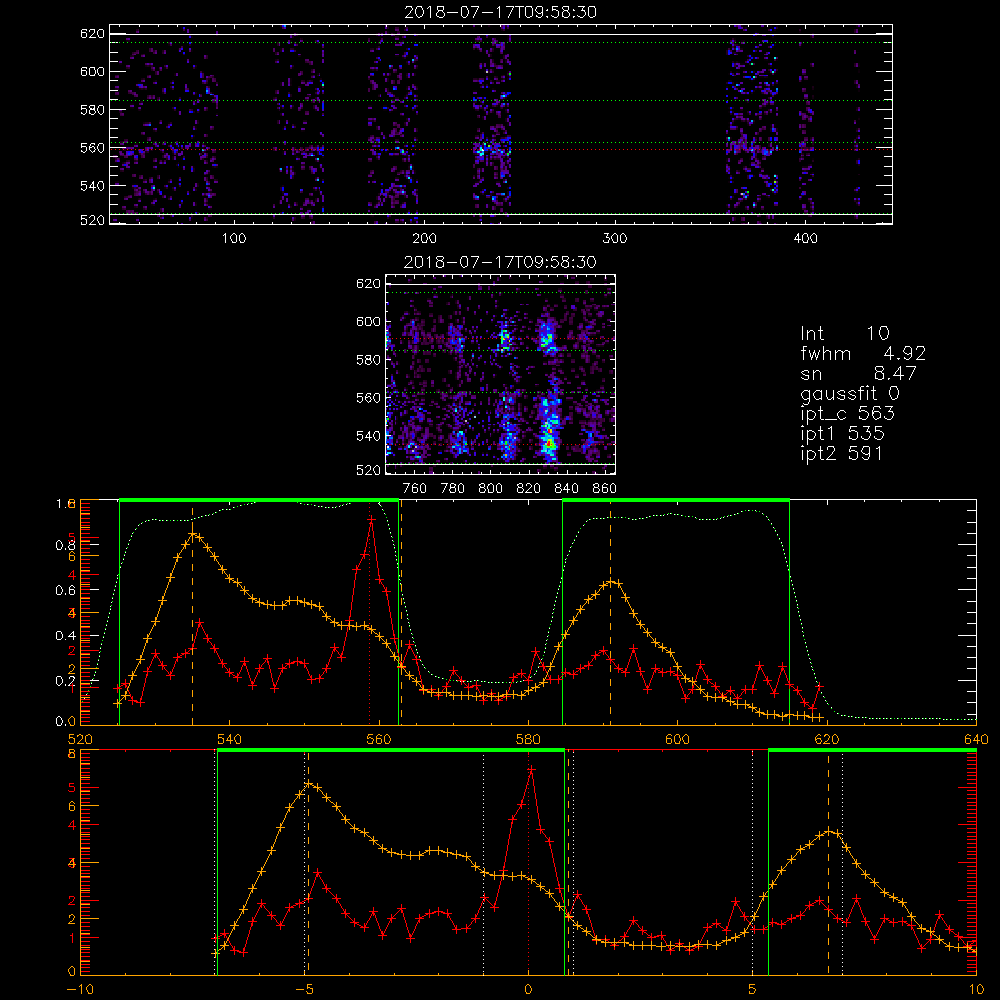Click the top panel title 2018-07-17T09:58:30
The width and height of the screenshot is (1000, 1000).
tap(501, 12)
